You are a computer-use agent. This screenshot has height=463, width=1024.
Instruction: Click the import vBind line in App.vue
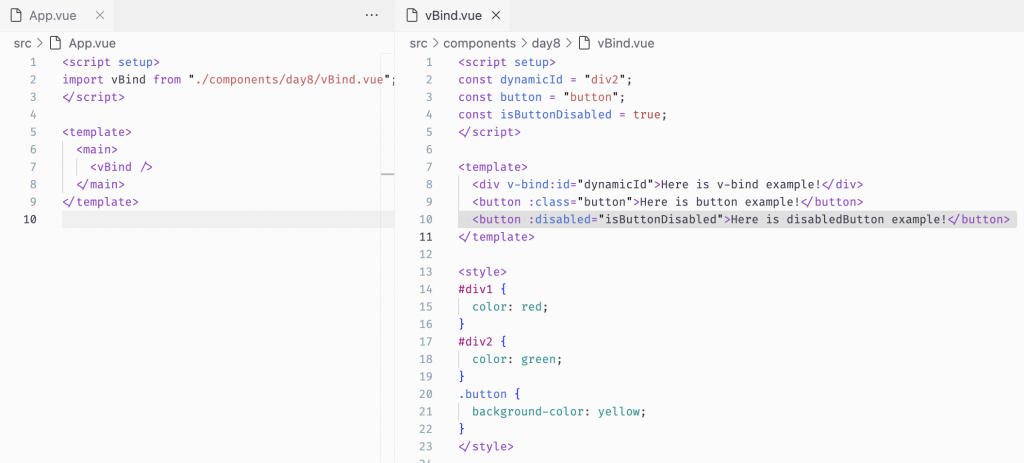point(230,80)
